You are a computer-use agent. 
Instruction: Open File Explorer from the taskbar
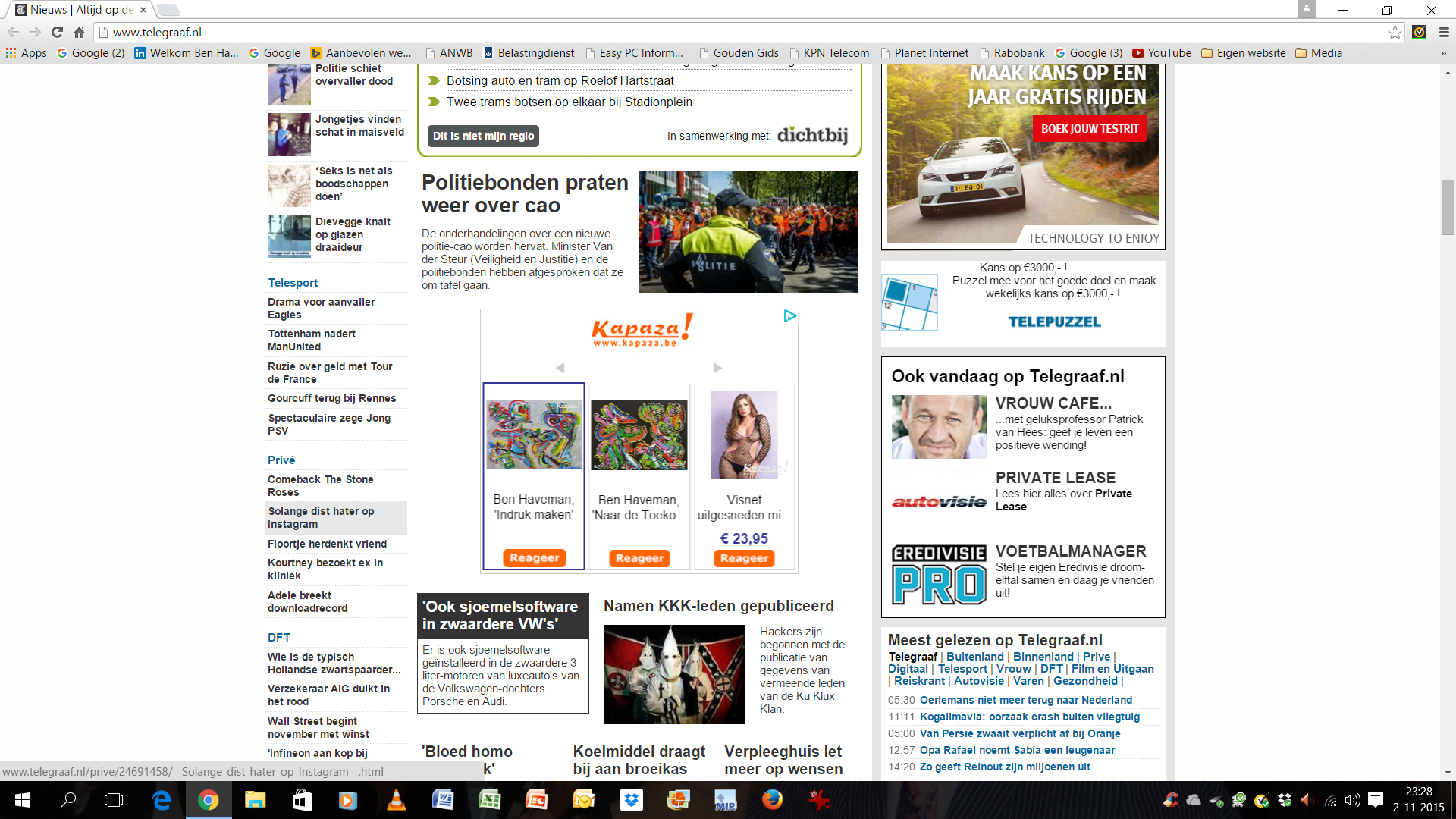(255, 800)
